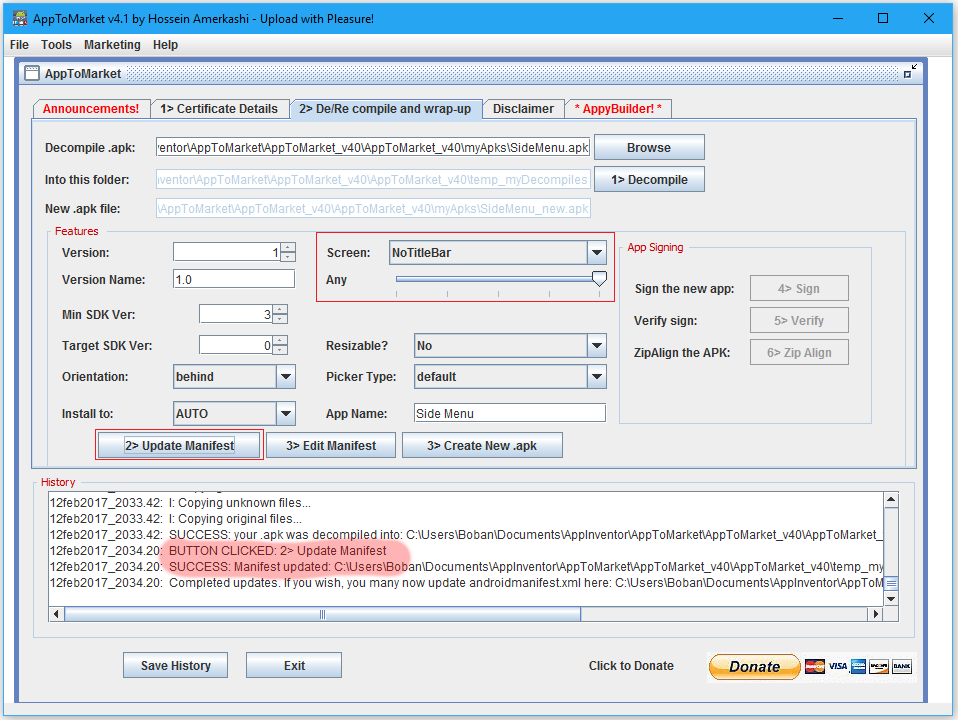Click the History scroll up arrow

click(891, 500)
